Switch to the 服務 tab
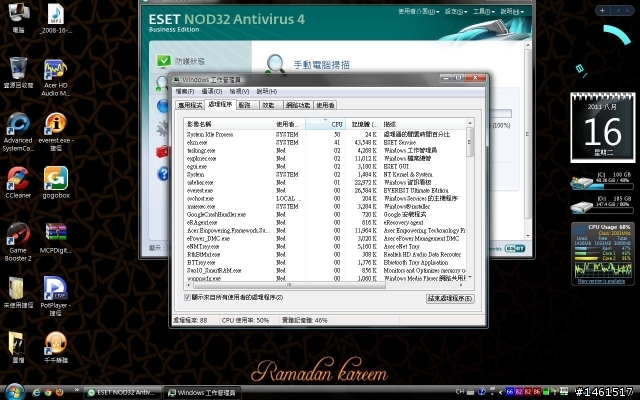The image size is (640, 400). 247,105
